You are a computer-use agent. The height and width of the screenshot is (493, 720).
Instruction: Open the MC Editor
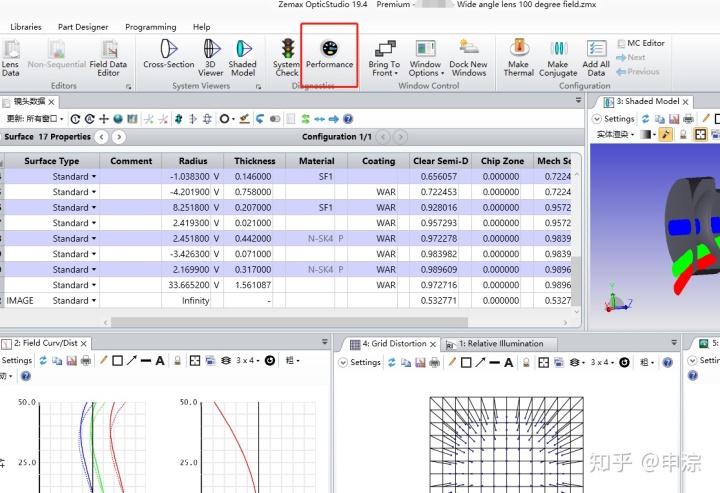640,43
